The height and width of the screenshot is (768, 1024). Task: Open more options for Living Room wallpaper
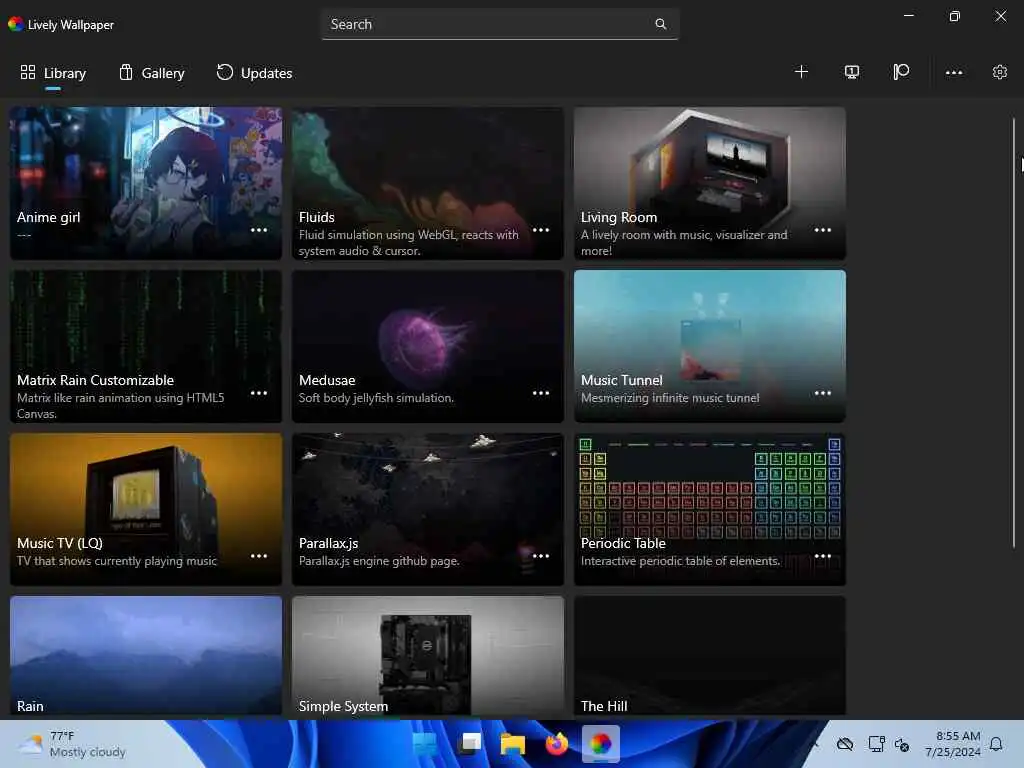[x=823, y=230]
